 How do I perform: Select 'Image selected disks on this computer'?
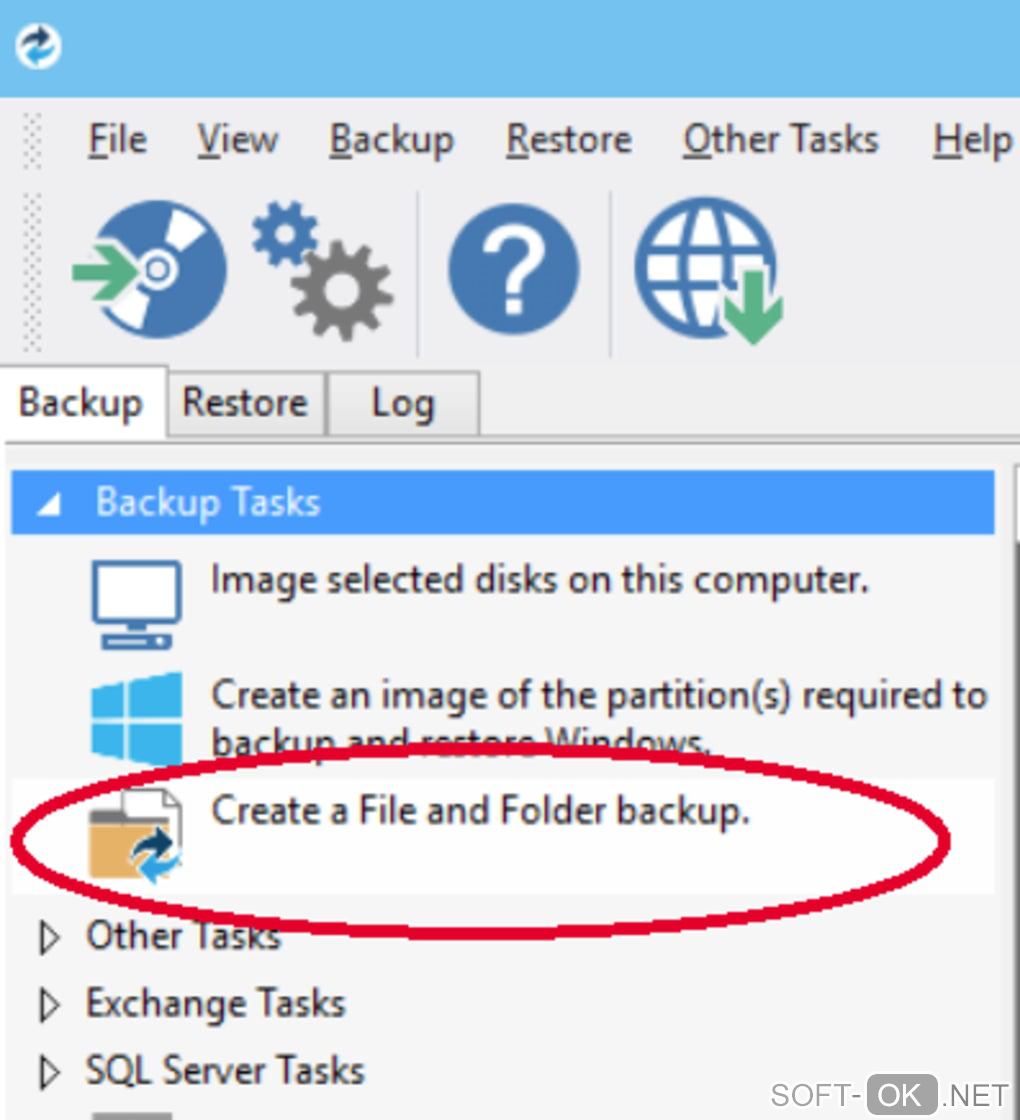pyautogui.click(x=539, y=580)
